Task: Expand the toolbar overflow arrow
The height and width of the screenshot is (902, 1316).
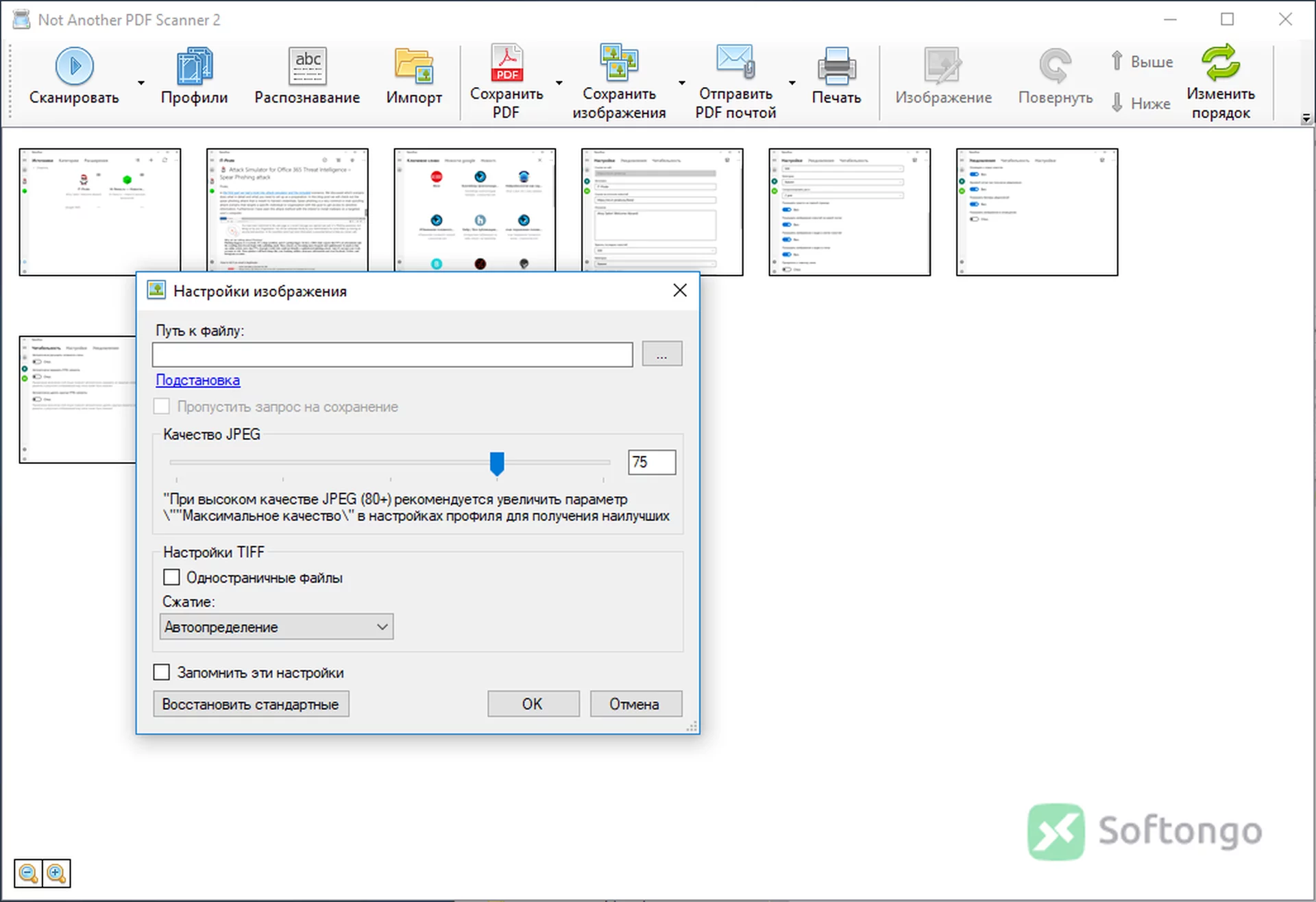Action: coord(1306,119)
